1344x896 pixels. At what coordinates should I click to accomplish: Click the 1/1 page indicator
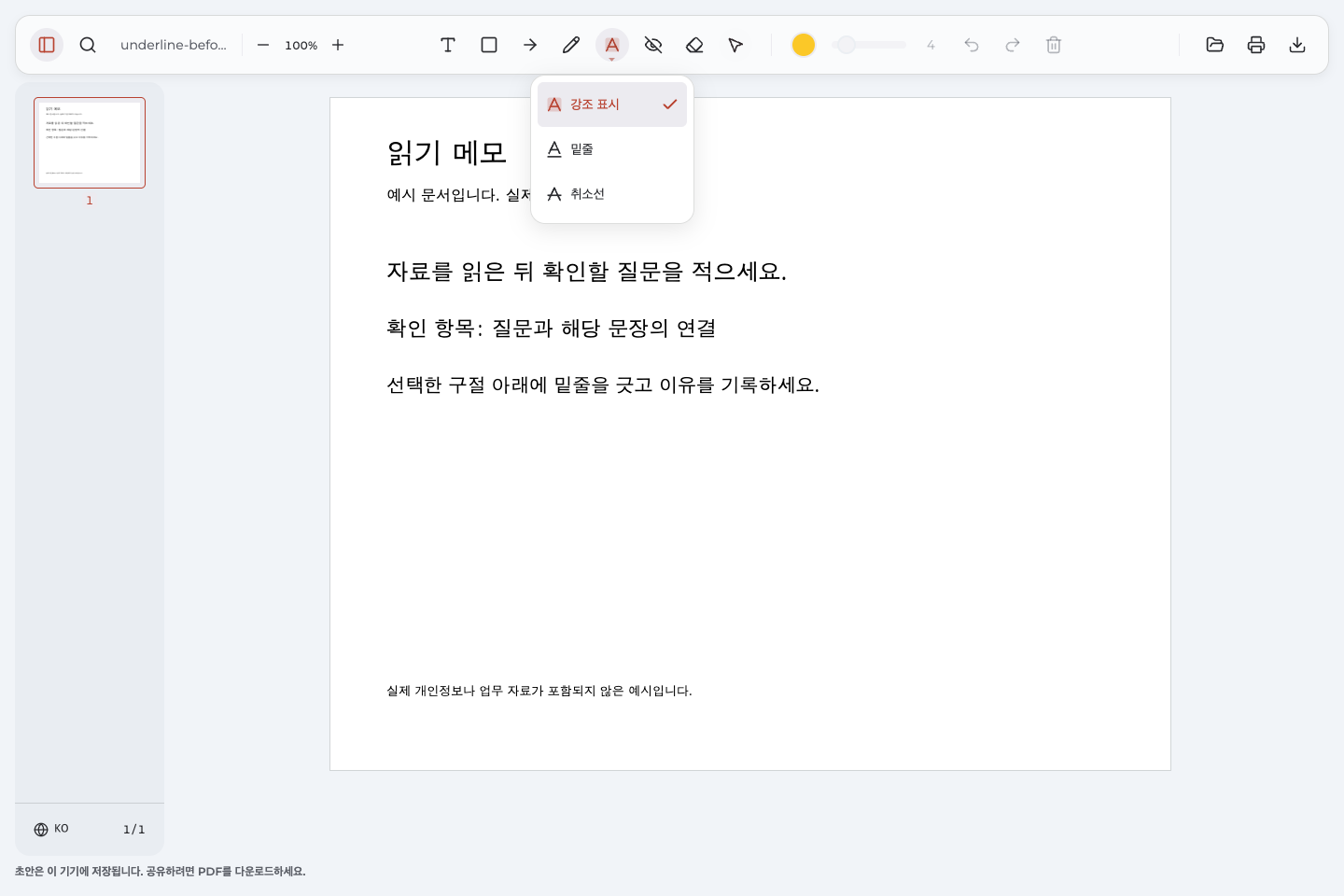point(134,829)
